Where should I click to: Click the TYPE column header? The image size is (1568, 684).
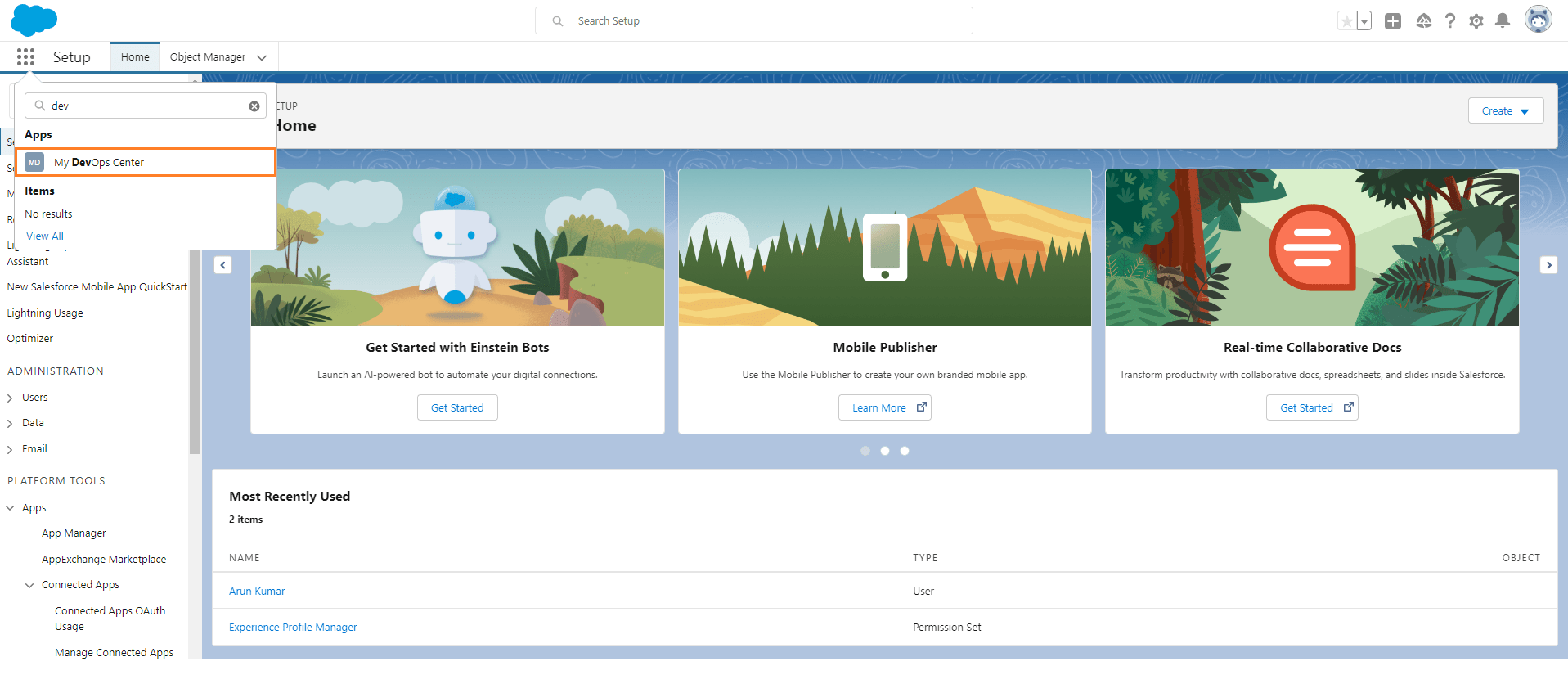[925, 558]
